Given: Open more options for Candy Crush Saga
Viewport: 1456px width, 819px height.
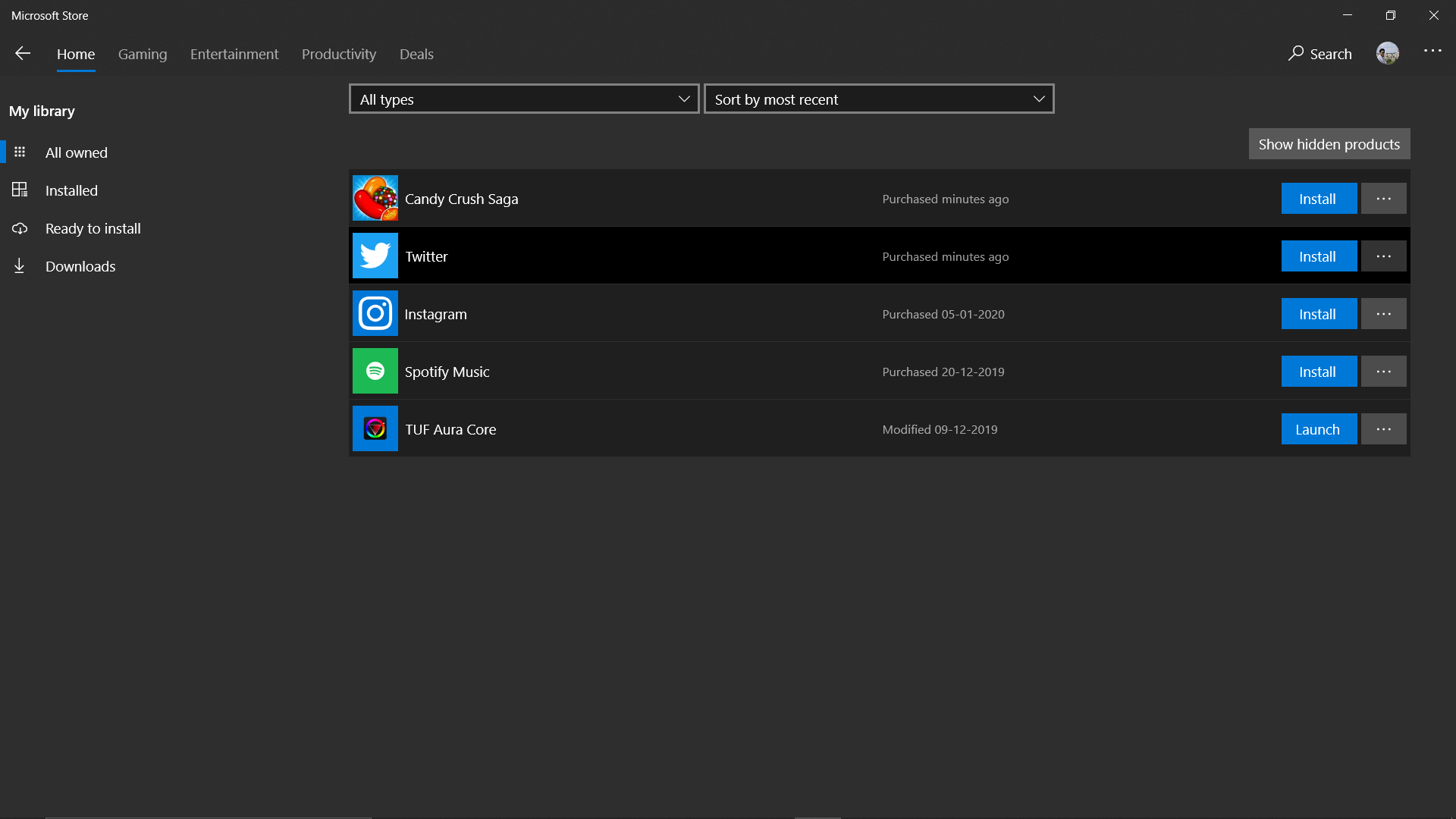Looking at the screenshot, I should tap(1384, 199).
